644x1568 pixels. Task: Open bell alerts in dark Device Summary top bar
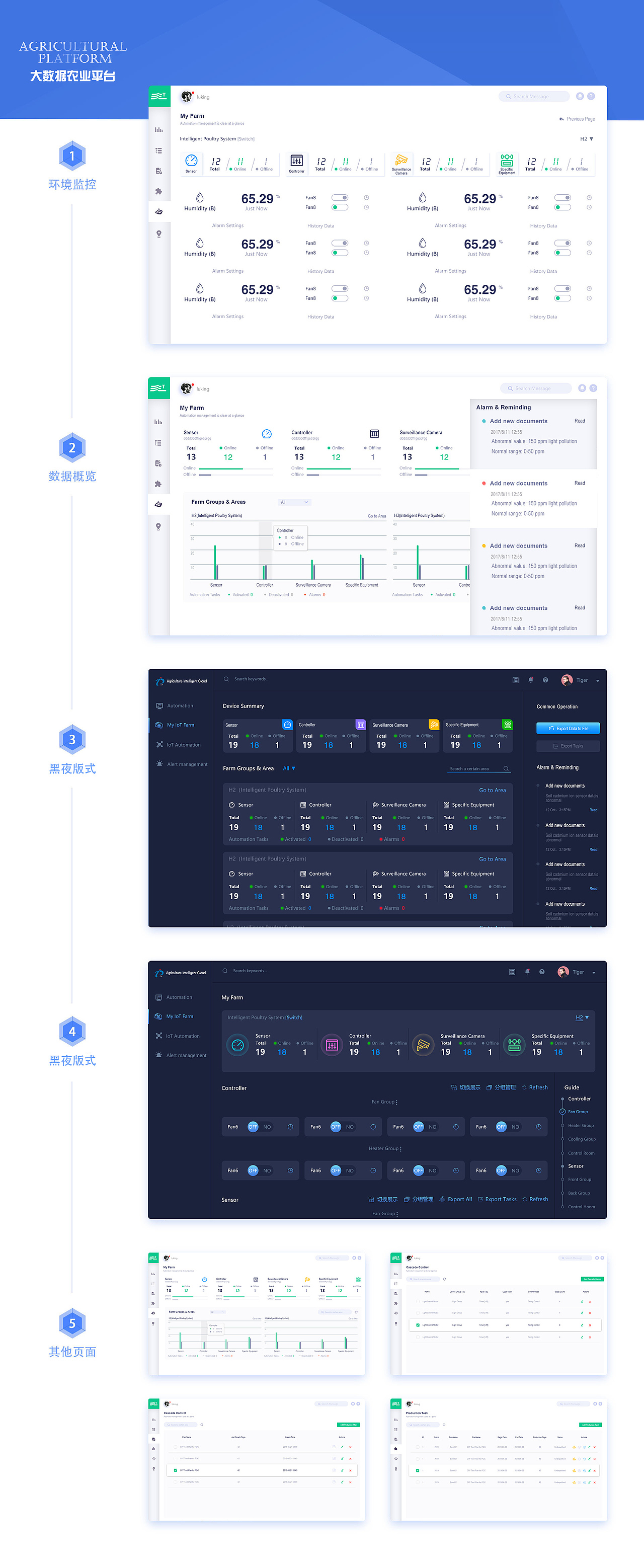531,680
